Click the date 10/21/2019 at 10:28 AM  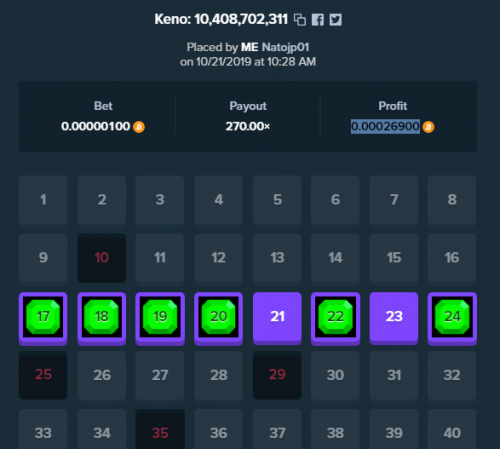256,62
